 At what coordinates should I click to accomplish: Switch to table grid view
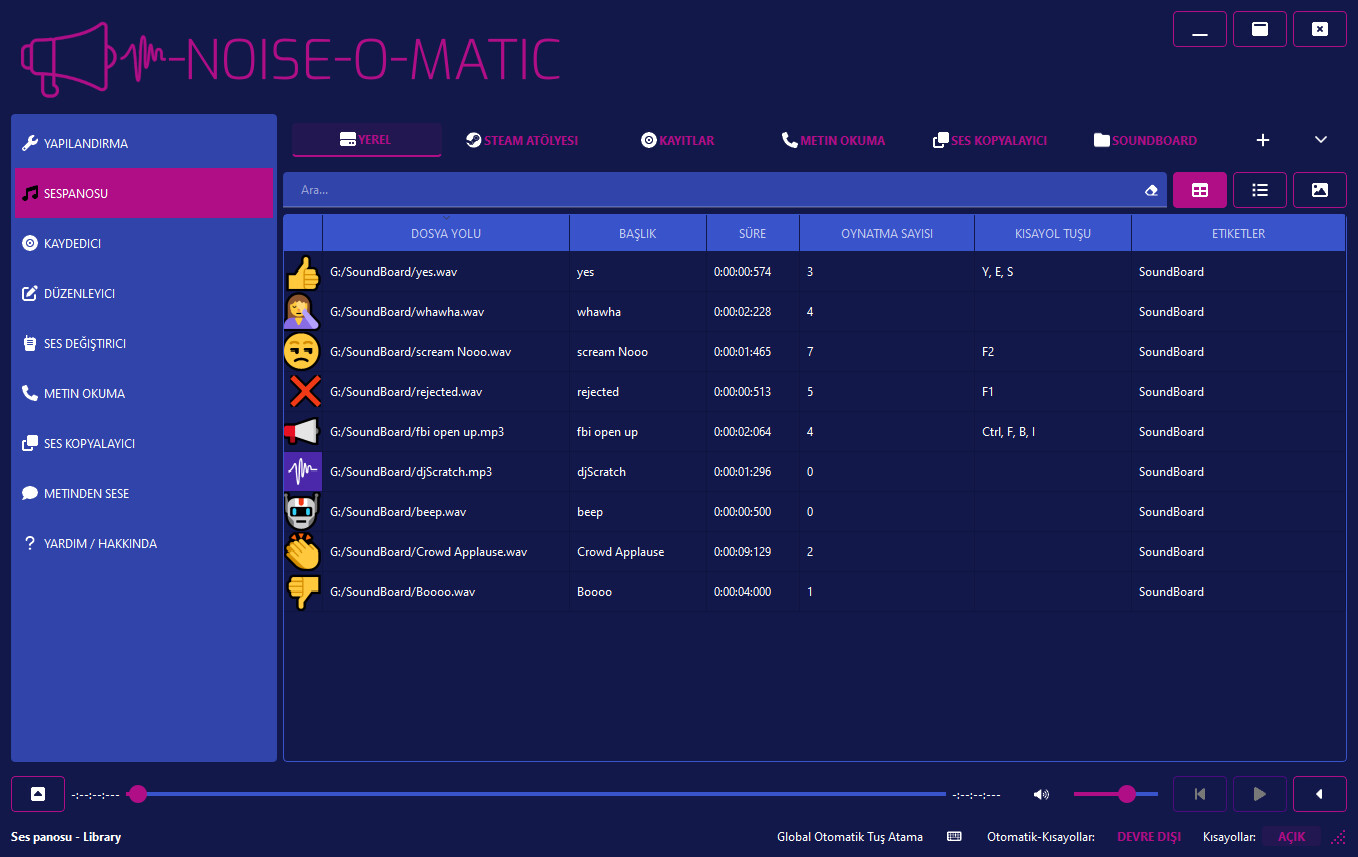click(x=1199, y=190)
